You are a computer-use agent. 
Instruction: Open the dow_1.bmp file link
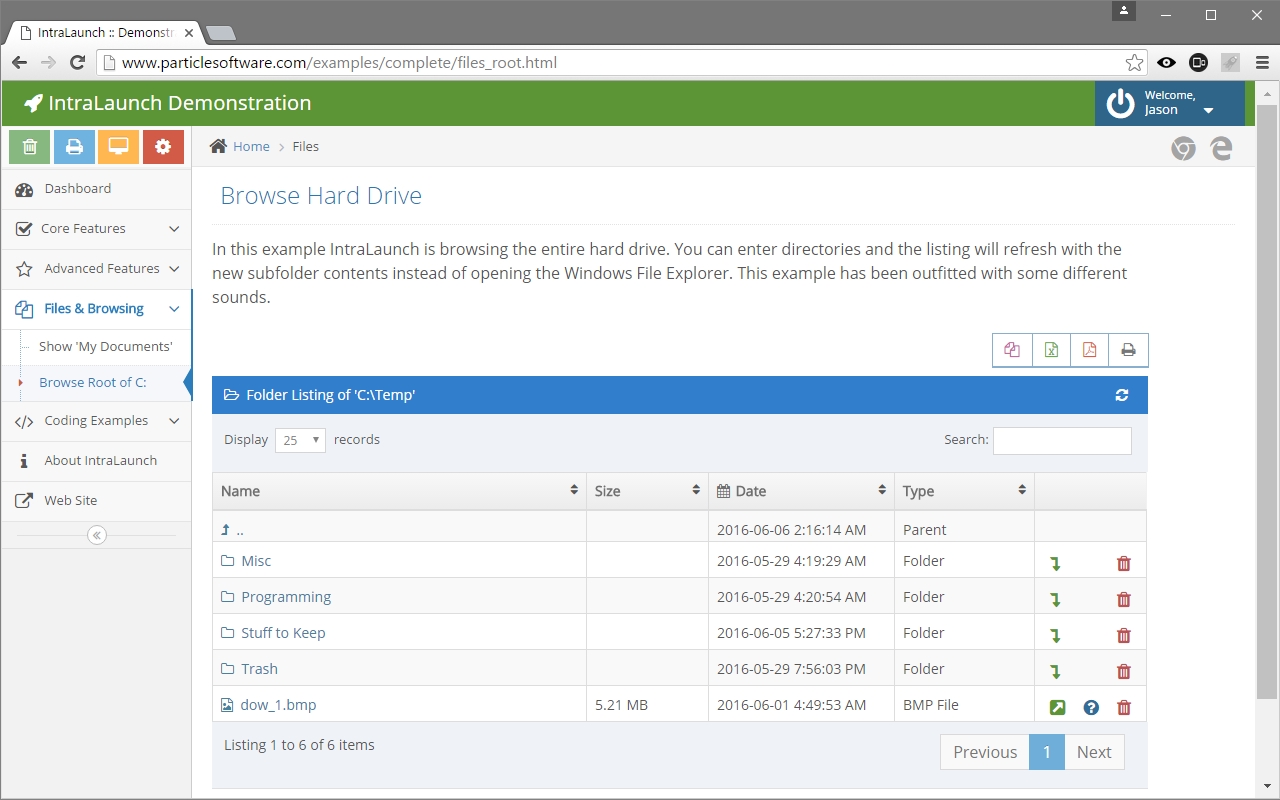click(278, 705)
